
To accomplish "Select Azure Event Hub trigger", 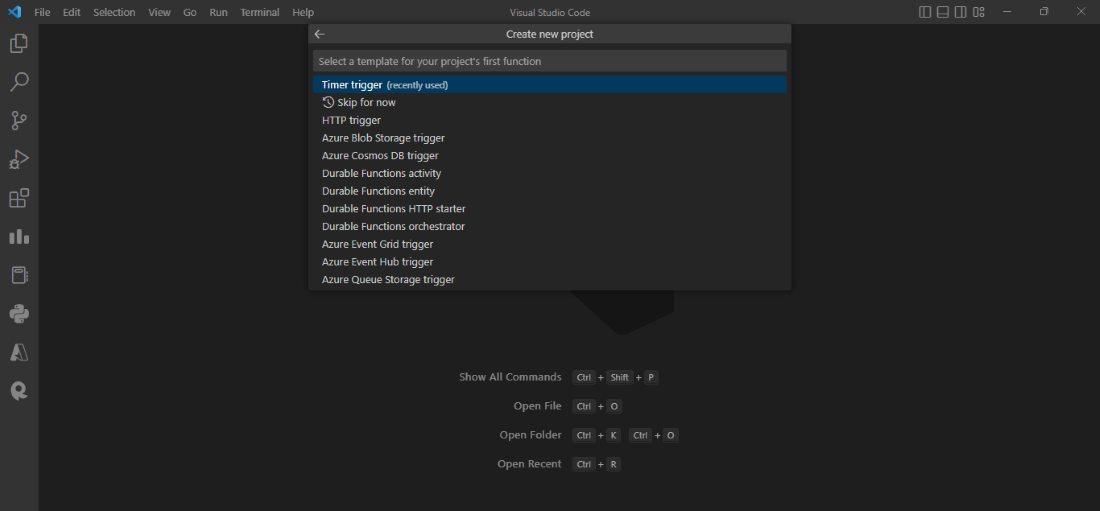I will coord(550,262).
